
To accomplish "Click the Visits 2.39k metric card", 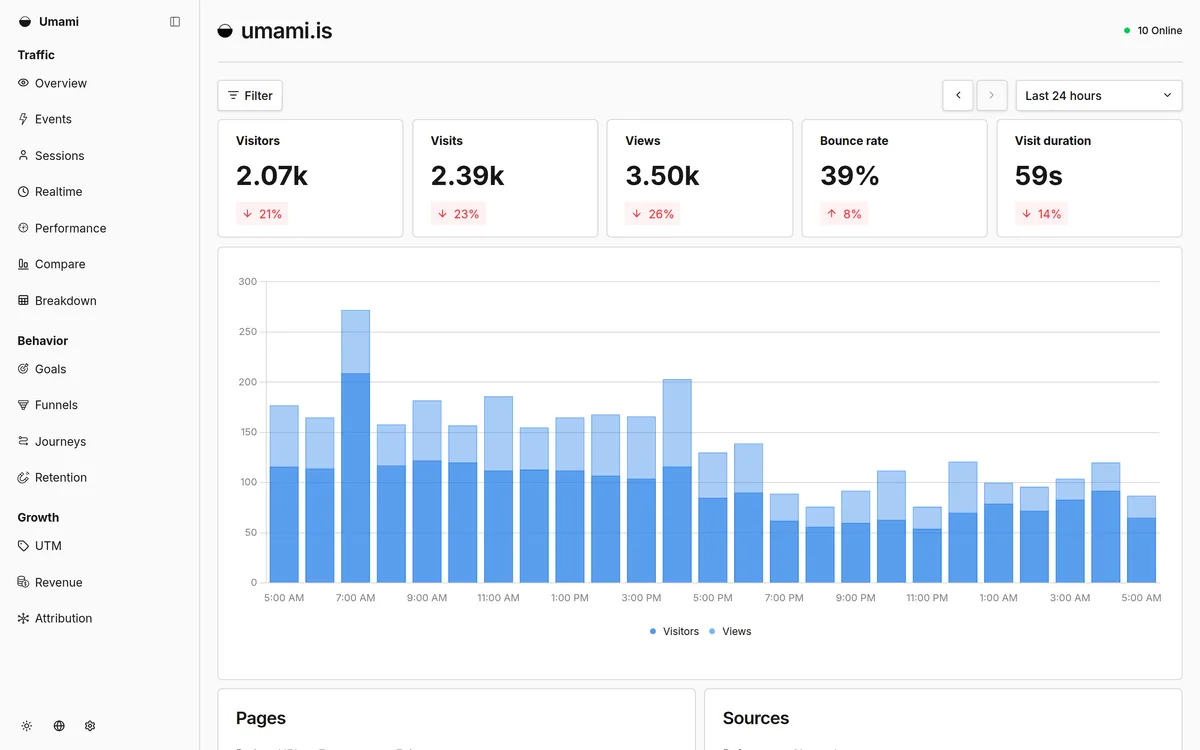I will (505, 178).
